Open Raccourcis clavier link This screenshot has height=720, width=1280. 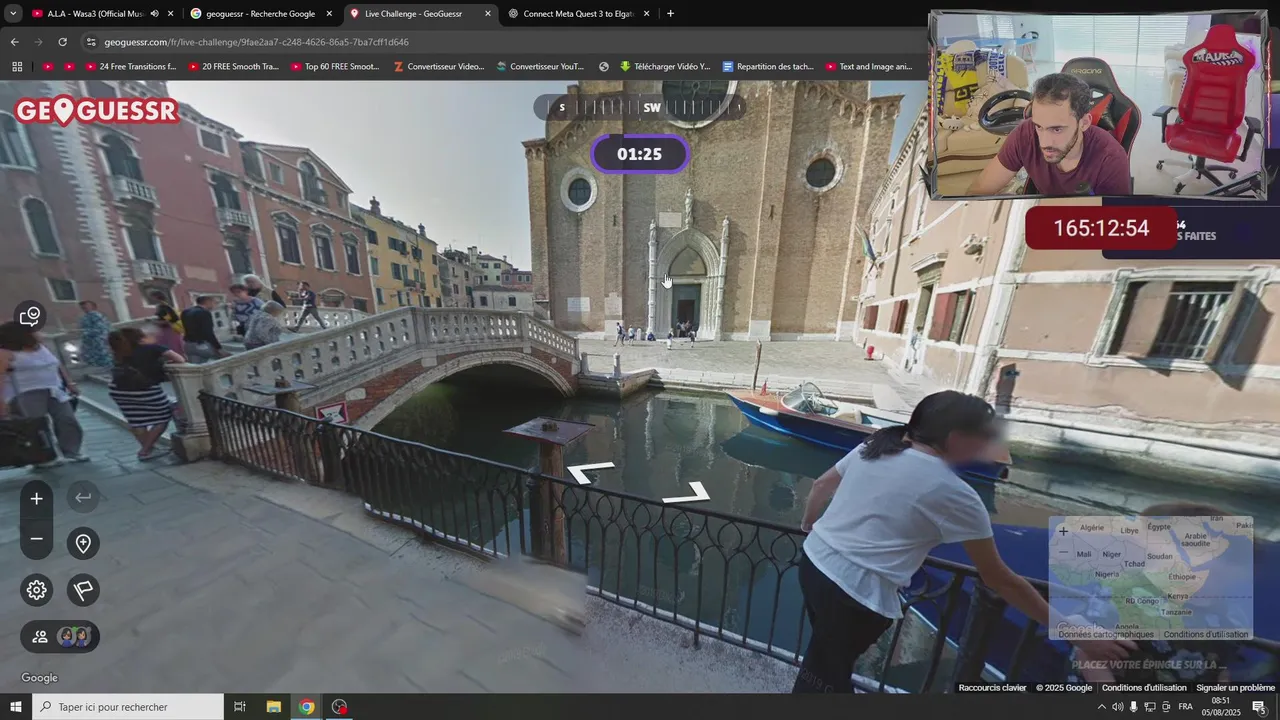pyautogui.click(x=992, y=688)
